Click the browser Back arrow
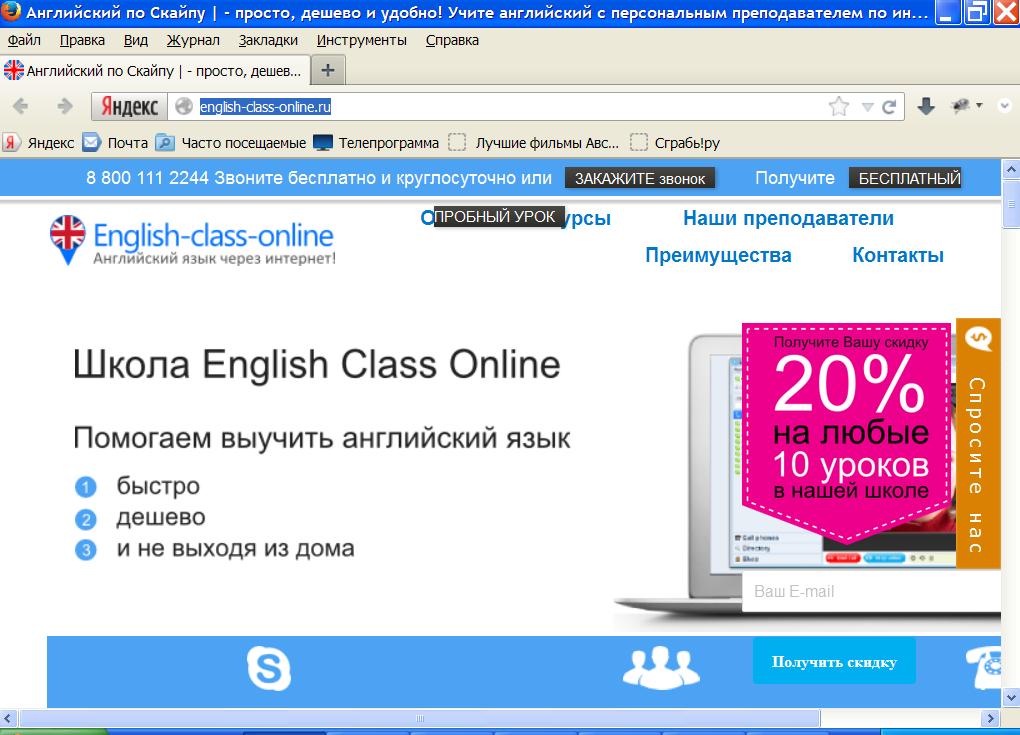The height and width of the screenshot is (735, 1020). [20, 106]
